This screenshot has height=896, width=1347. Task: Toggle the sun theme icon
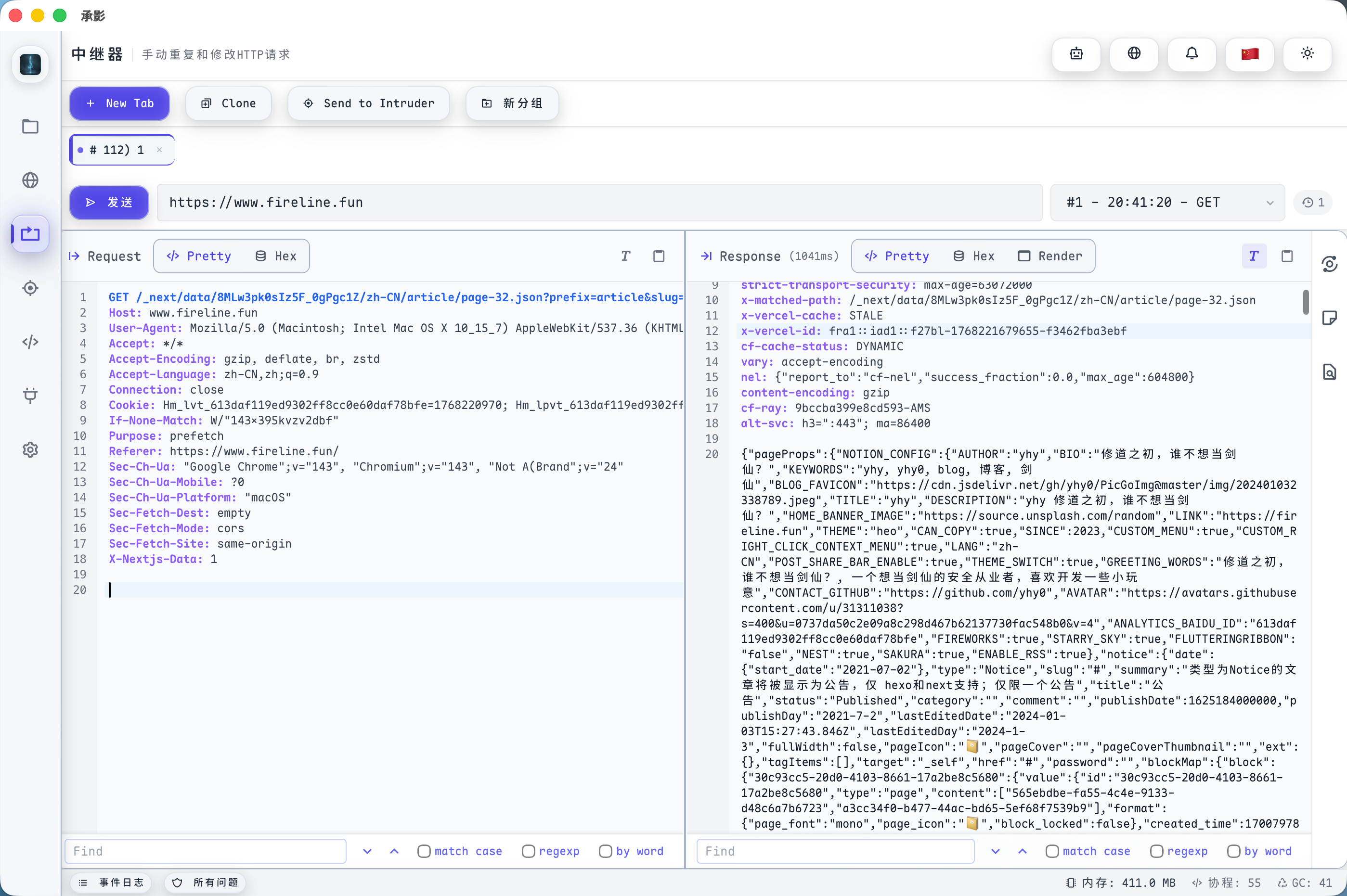(x=1307, y=54)
